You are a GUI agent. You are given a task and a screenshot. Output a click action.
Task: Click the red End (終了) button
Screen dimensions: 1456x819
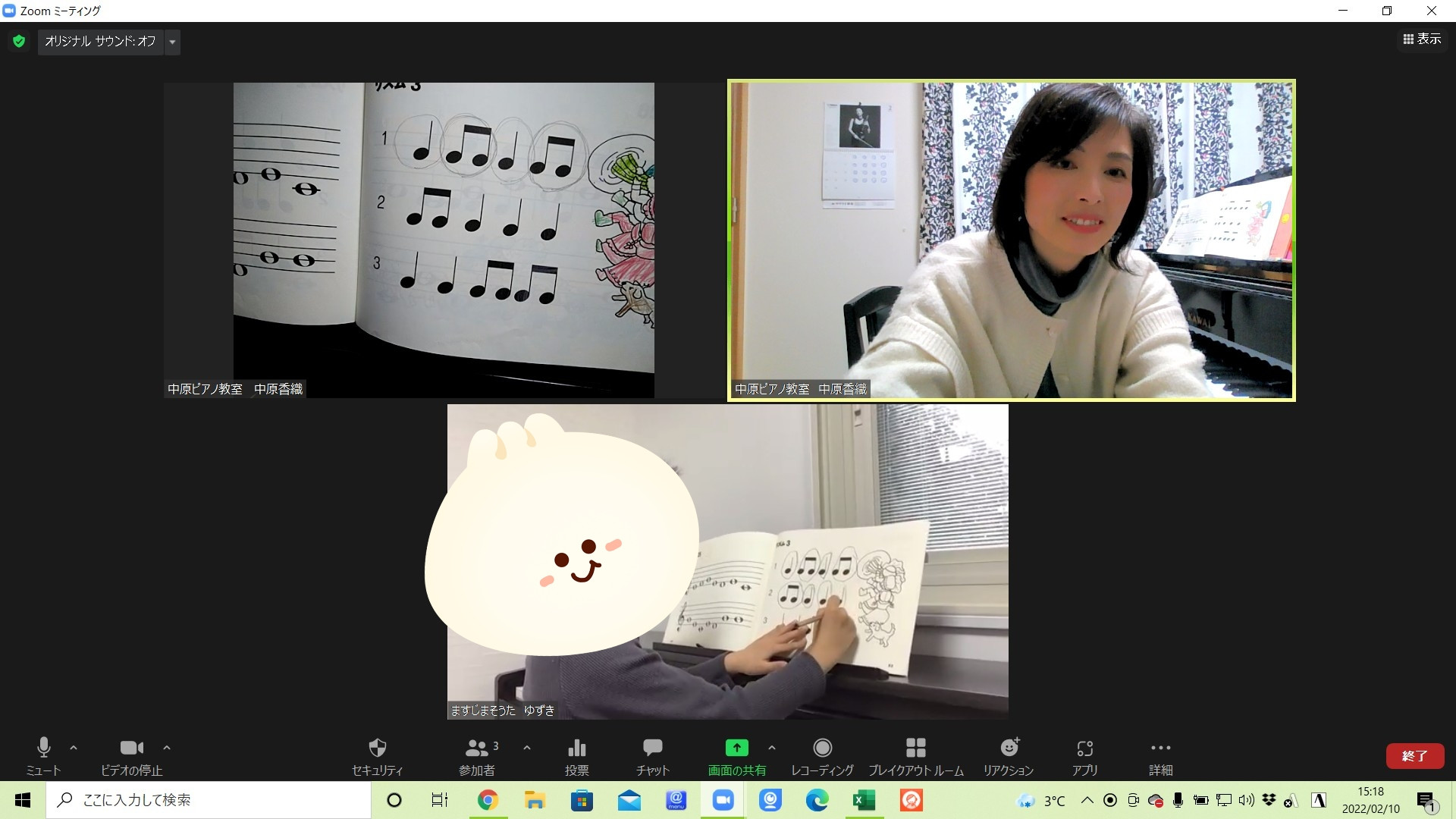1414,755
